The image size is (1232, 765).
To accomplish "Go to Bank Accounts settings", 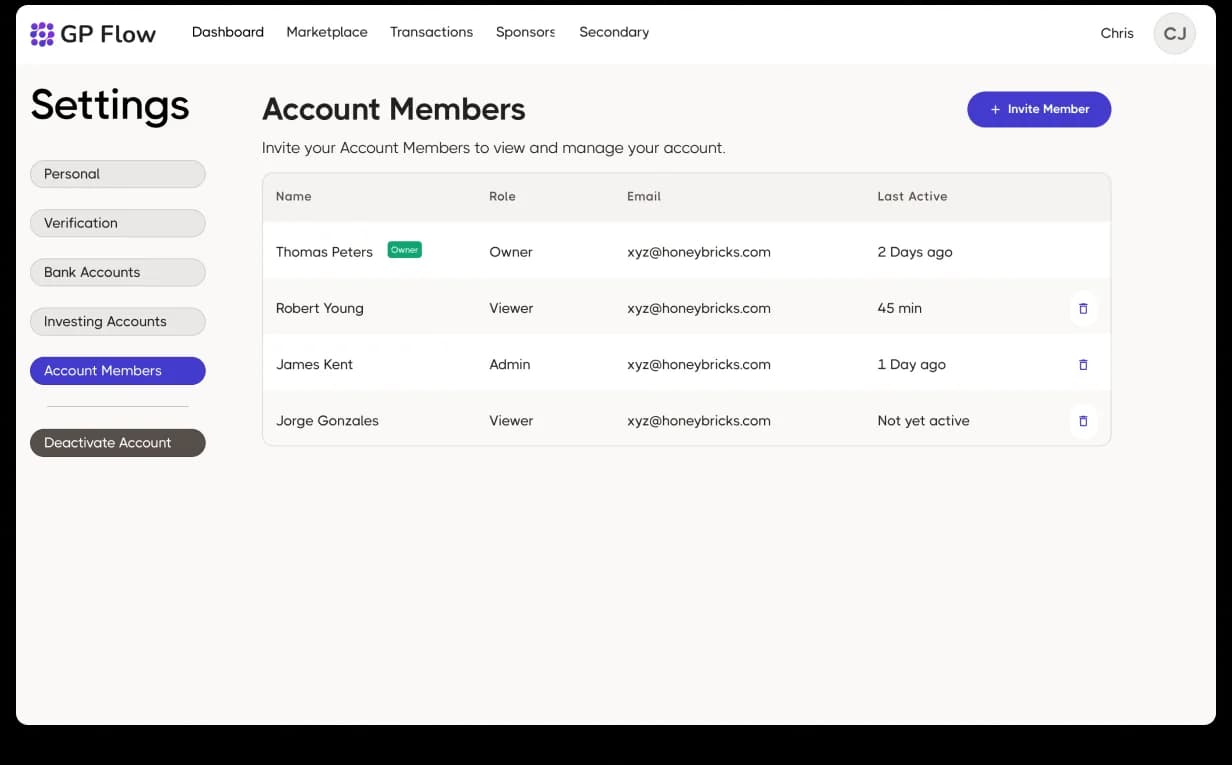I will pyautogui.click(x=118, y=272).
